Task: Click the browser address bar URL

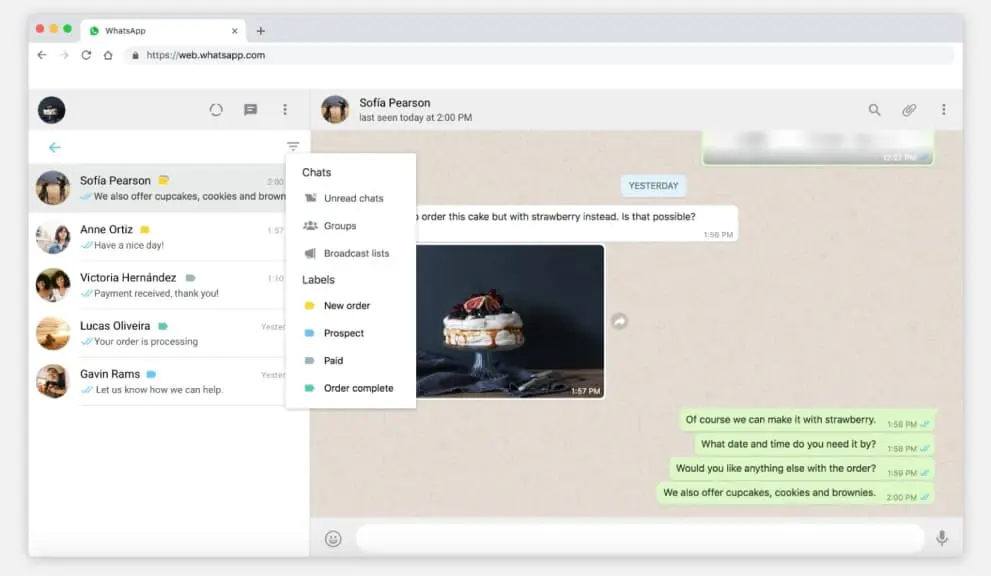Action: (x=205, y=55)
